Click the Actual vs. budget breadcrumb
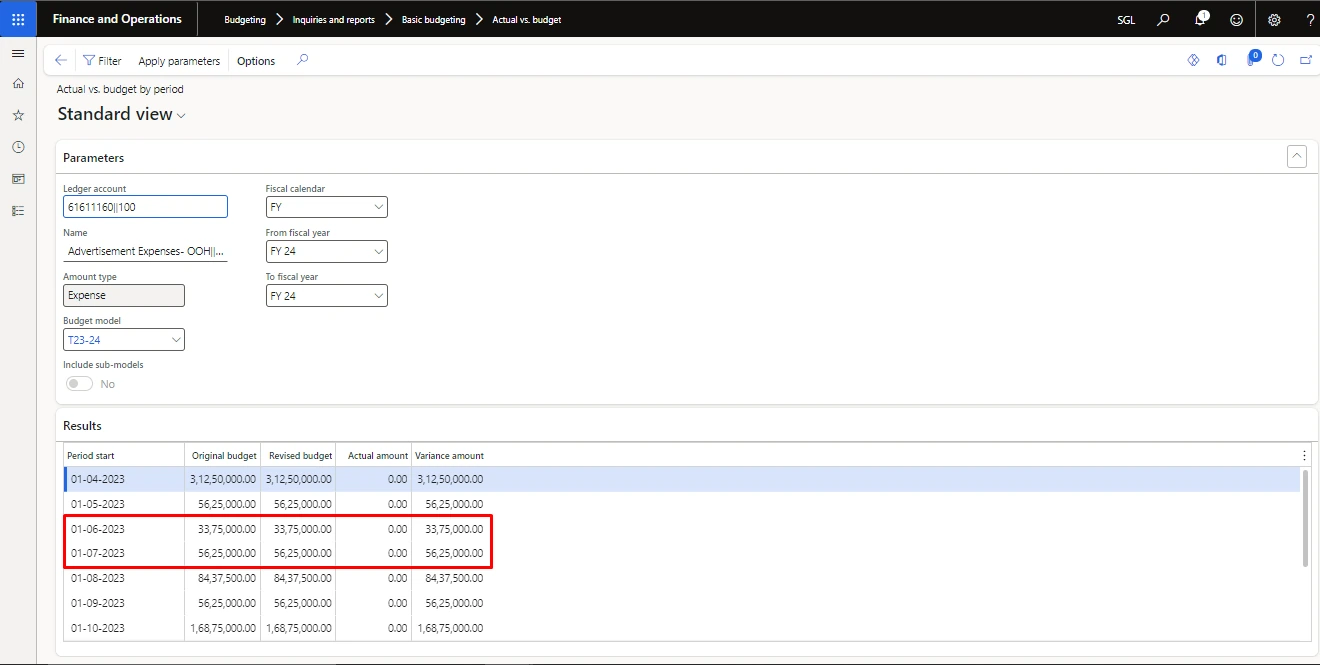The height and width of the screenshot is (665, 1320). pos(526,19)
